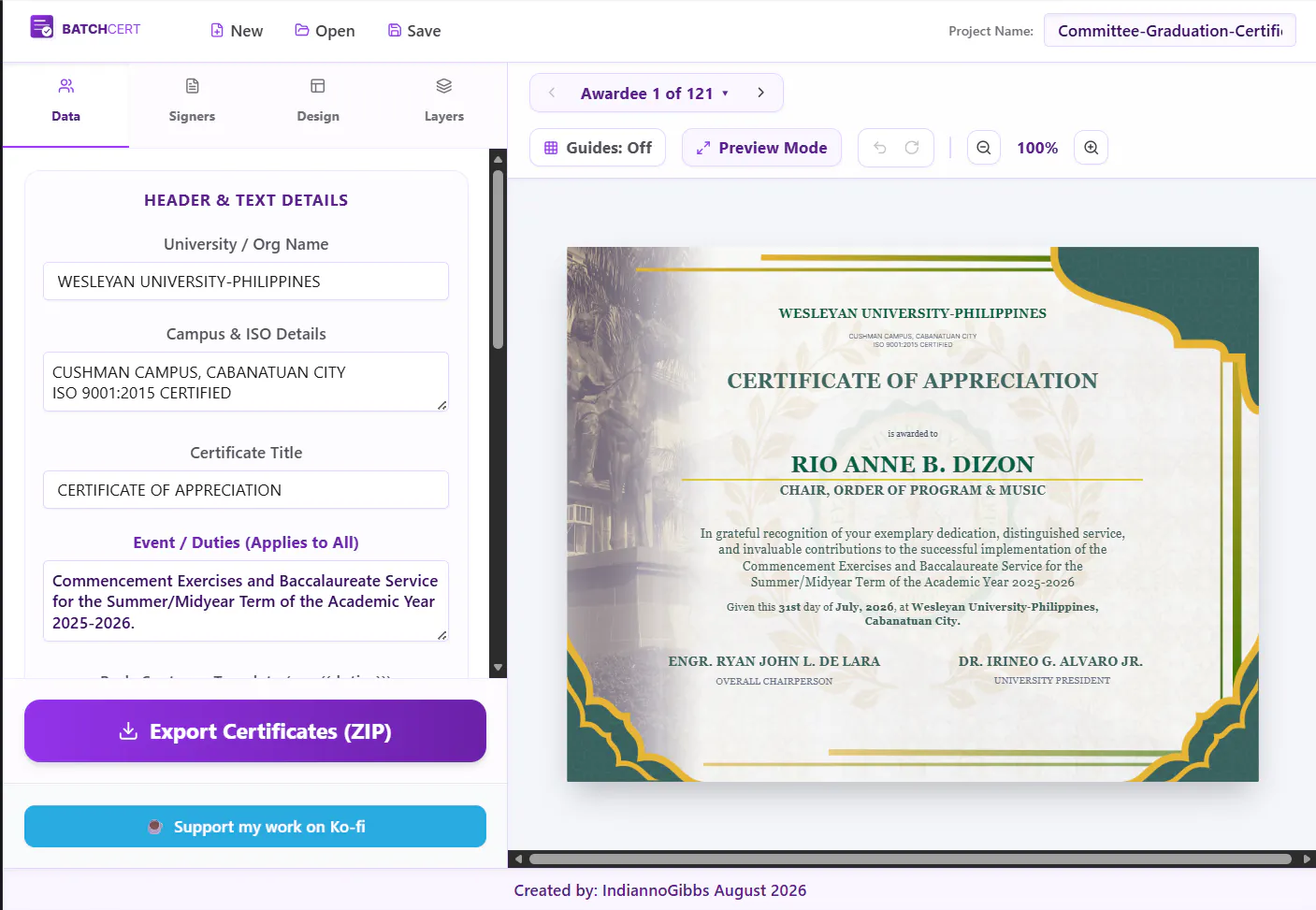
Task: Switch to the Signers tab
Action: (x=192, y=103)
